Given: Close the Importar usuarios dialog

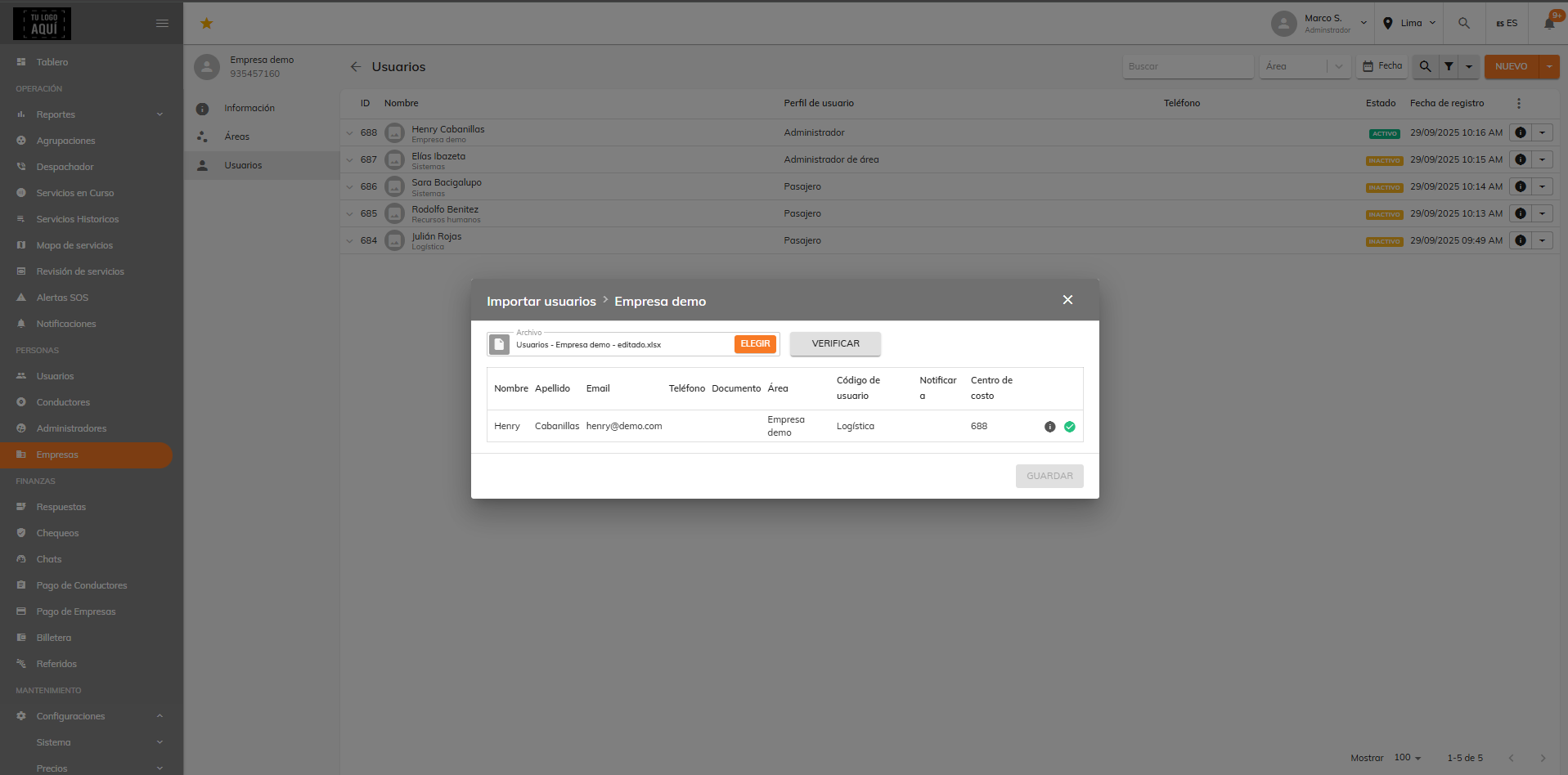Looking at the screenshot, I should point(1067,300).
